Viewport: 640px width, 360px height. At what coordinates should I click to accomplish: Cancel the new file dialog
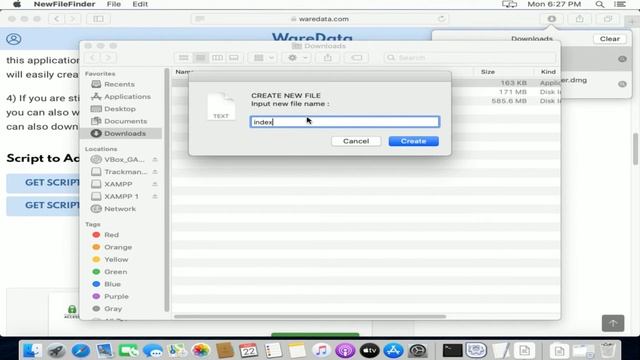tap(356, 141)
